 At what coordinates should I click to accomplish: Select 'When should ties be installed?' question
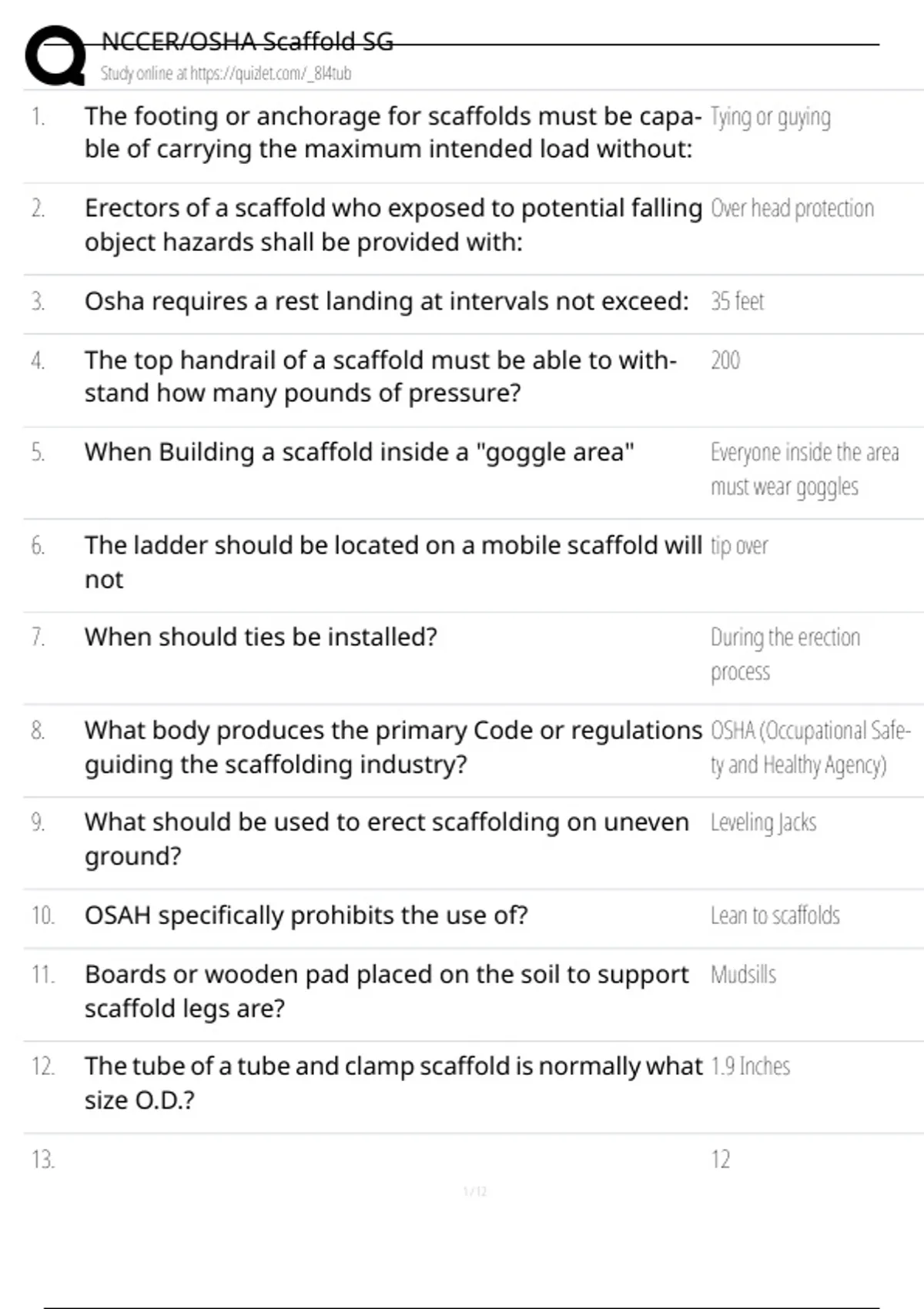(260, 637)
